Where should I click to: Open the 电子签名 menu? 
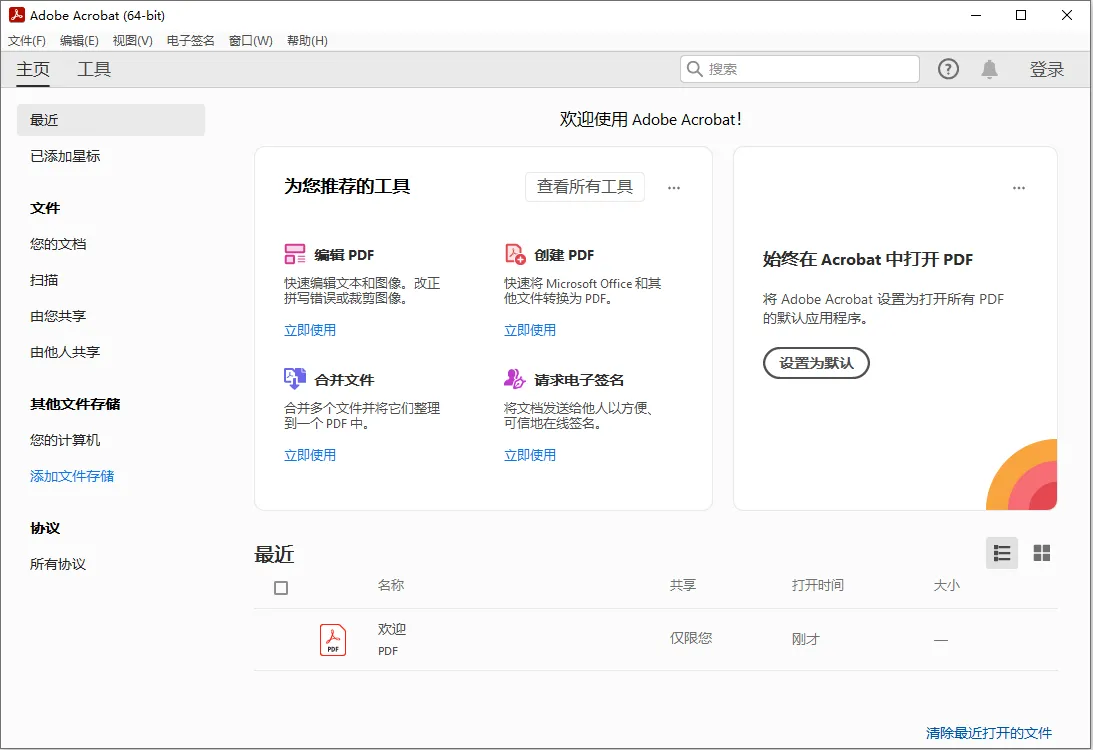click(190, 41)
